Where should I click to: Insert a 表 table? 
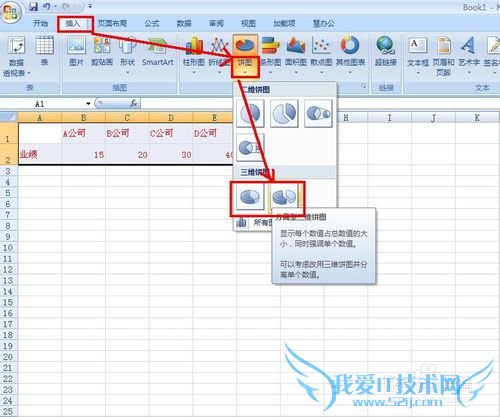pyautogui.click(x=44, y=52)
